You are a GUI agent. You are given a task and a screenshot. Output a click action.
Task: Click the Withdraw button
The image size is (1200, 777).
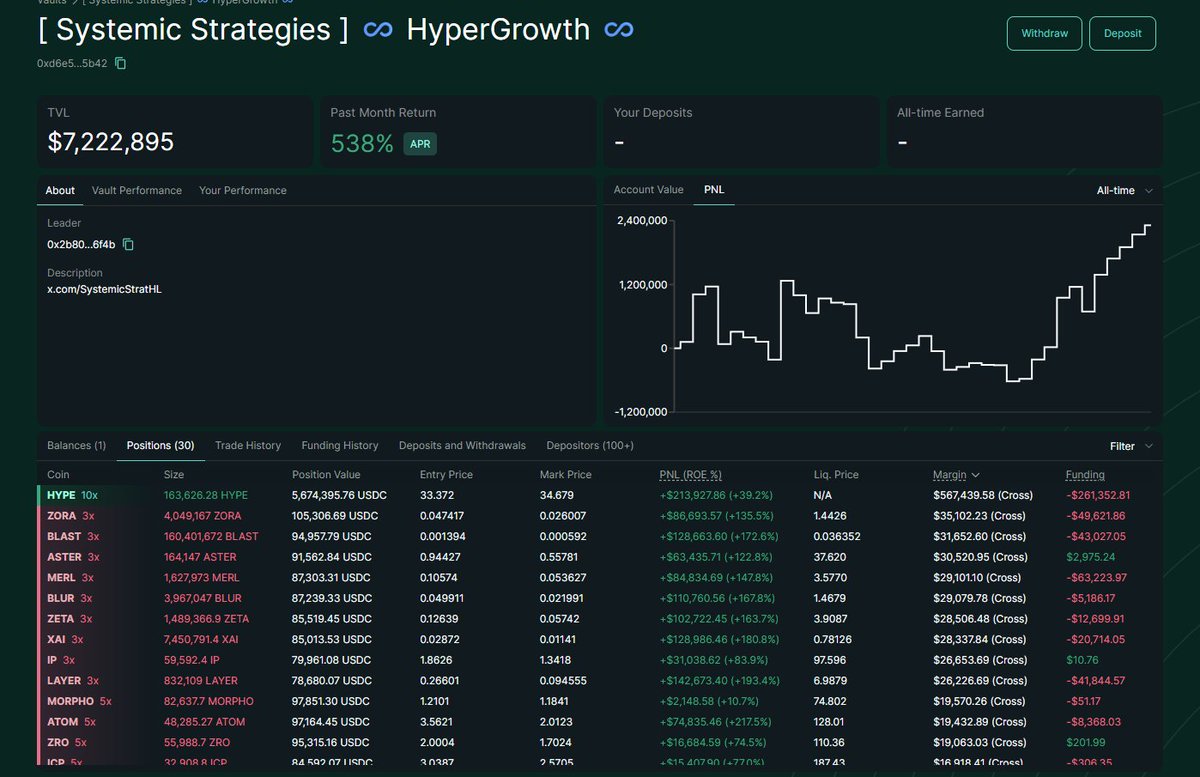click(x=1044, y=33)
